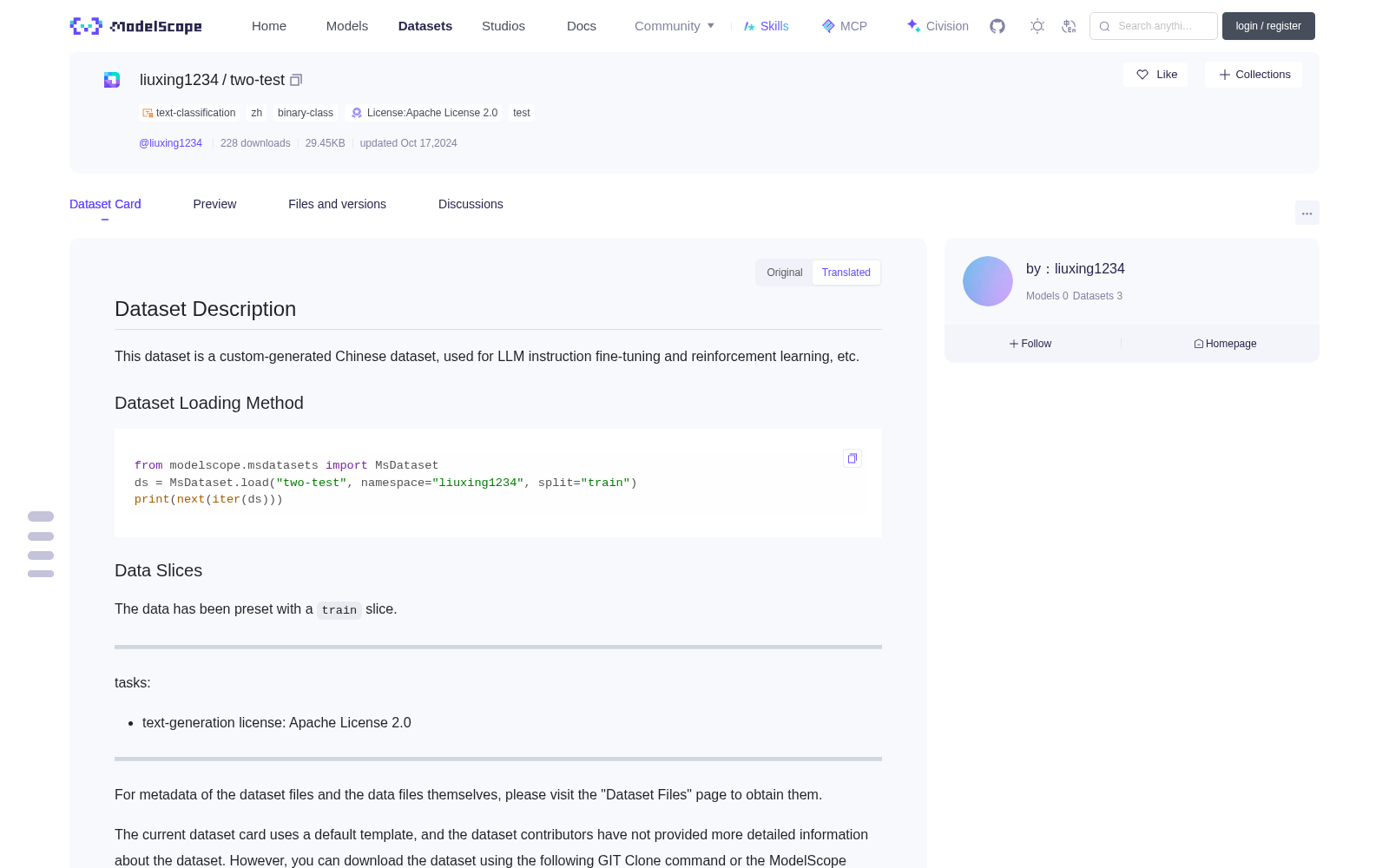The image size is (1389, 868).
Task: Select the Translated card view
Action: click(846, 273)
